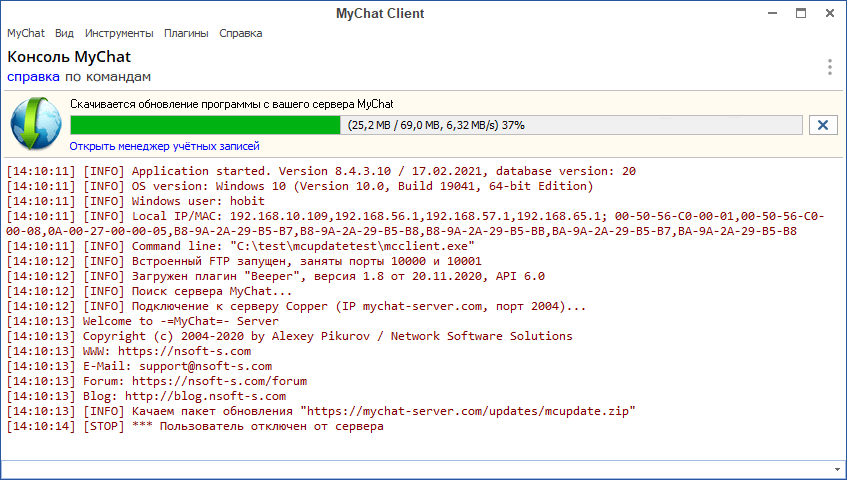Open the three-dot console options menu
This screenshot has width=847, height=480.
pyautogui.click(x=829, y=67)
